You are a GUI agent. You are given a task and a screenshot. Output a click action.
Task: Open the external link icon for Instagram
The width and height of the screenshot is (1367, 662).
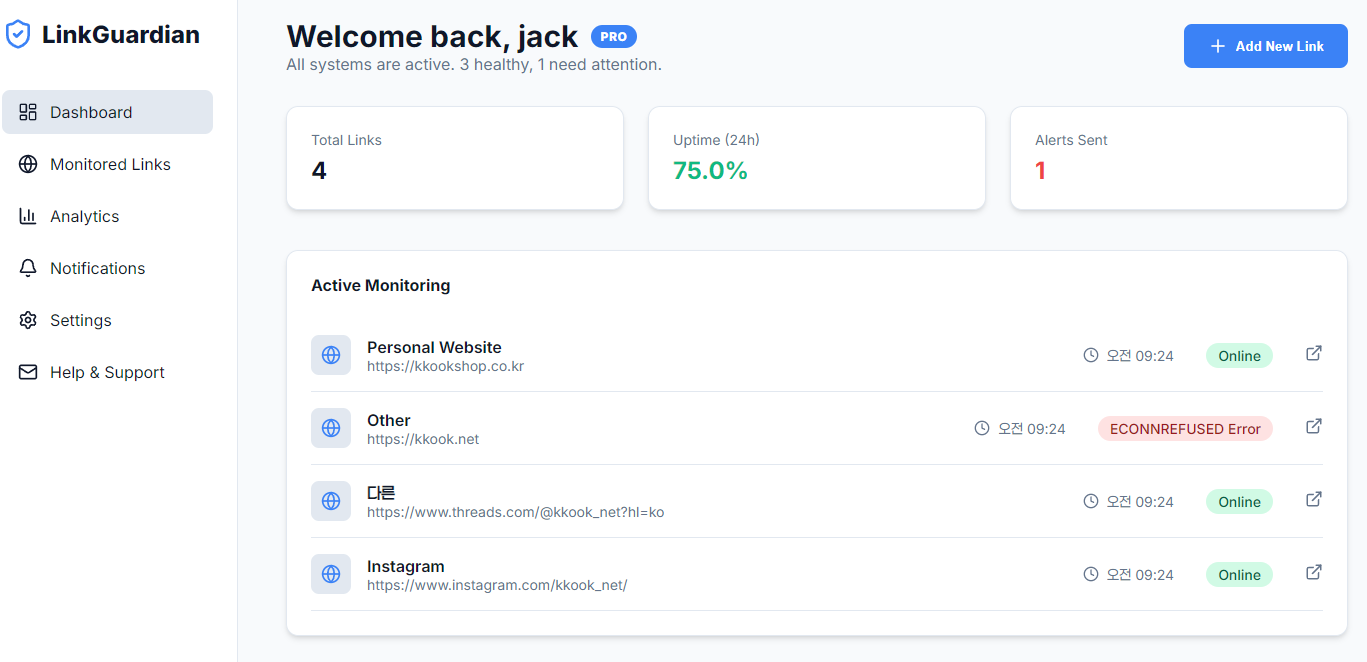1313,572
